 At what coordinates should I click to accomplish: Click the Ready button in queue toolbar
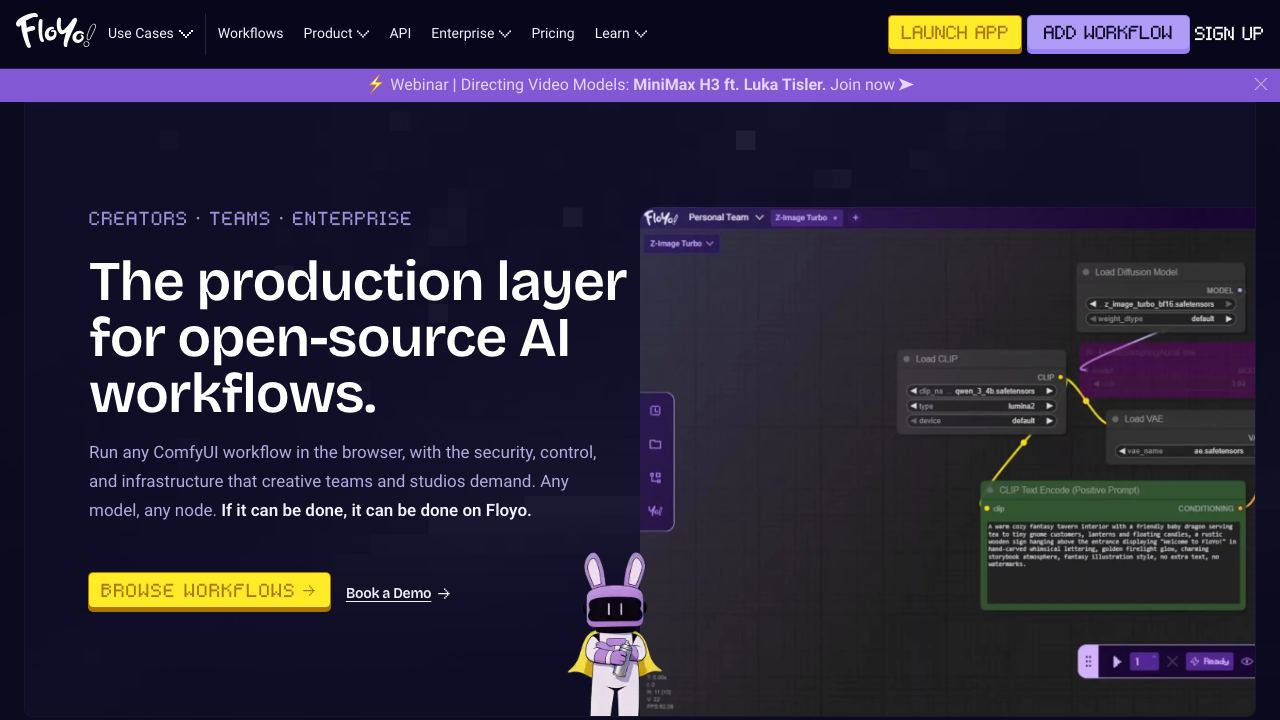pos(1209,661)
